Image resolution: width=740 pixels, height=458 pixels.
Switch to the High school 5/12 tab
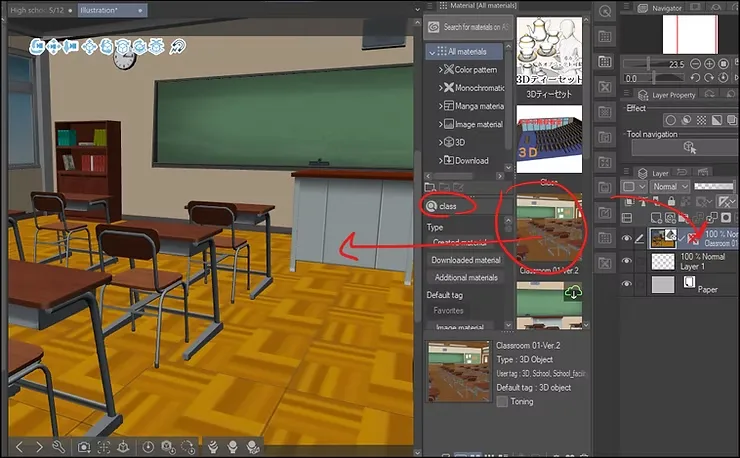pyautogui.click(x=42, y=10)
